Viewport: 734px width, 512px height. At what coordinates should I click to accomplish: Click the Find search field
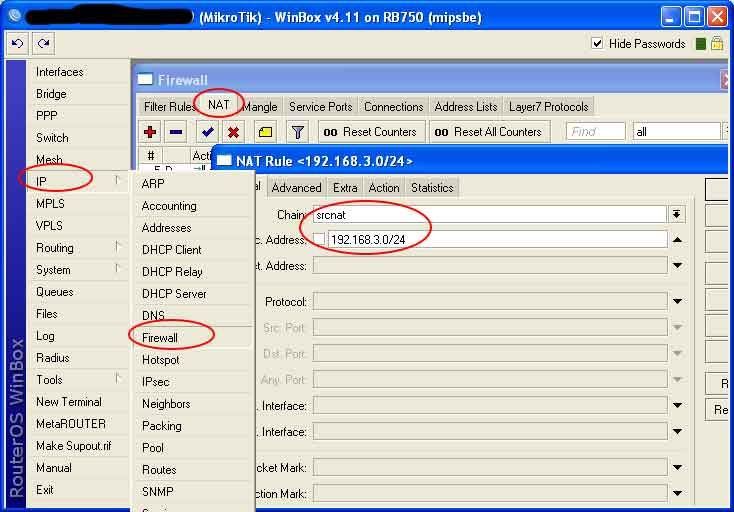[595, 132]
